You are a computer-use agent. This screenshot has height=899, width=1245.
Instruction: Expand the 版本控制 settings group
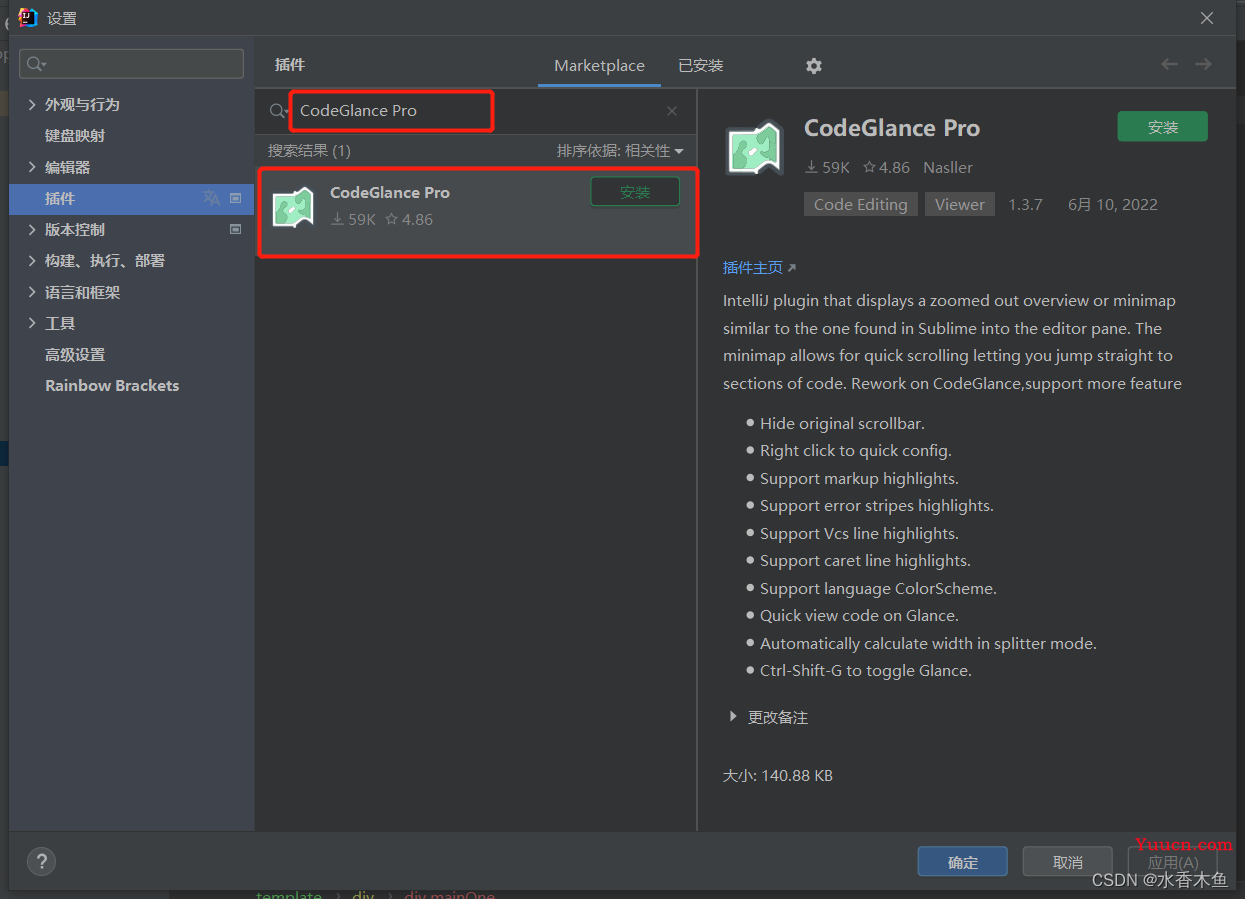point(32,229)
